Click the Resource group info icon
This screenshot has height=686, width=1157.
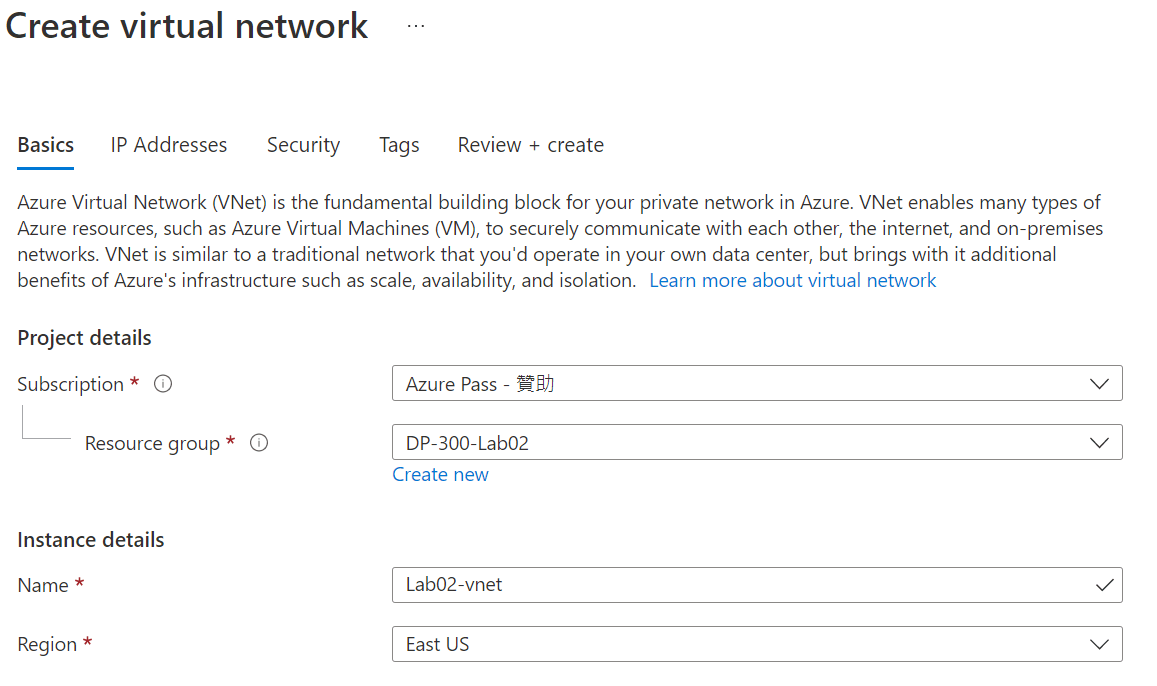tap(259, 443)
